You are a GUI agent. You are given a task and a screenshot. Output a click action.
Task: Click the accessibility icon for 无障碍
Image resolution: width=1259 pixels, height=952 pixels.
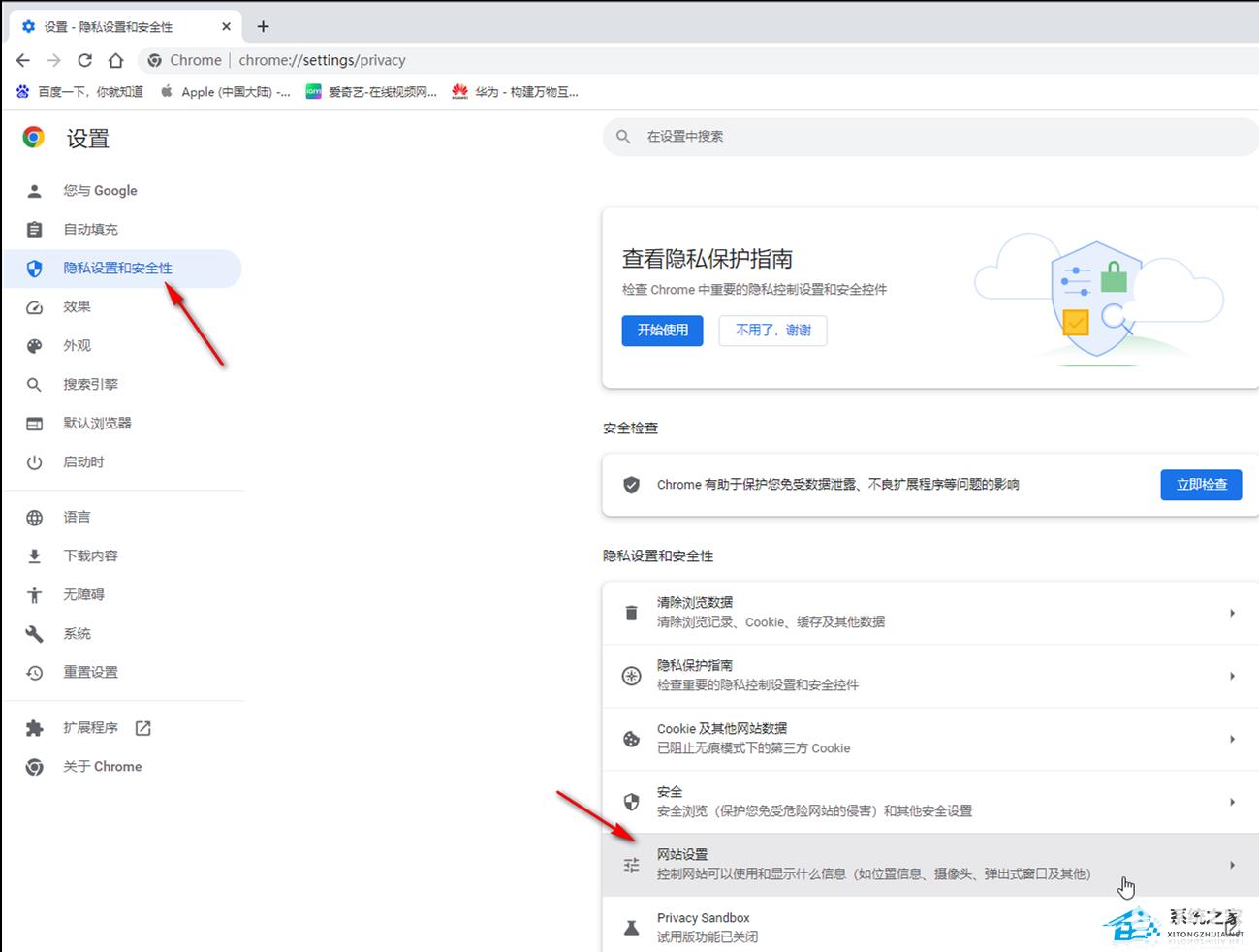pos(34,595)
